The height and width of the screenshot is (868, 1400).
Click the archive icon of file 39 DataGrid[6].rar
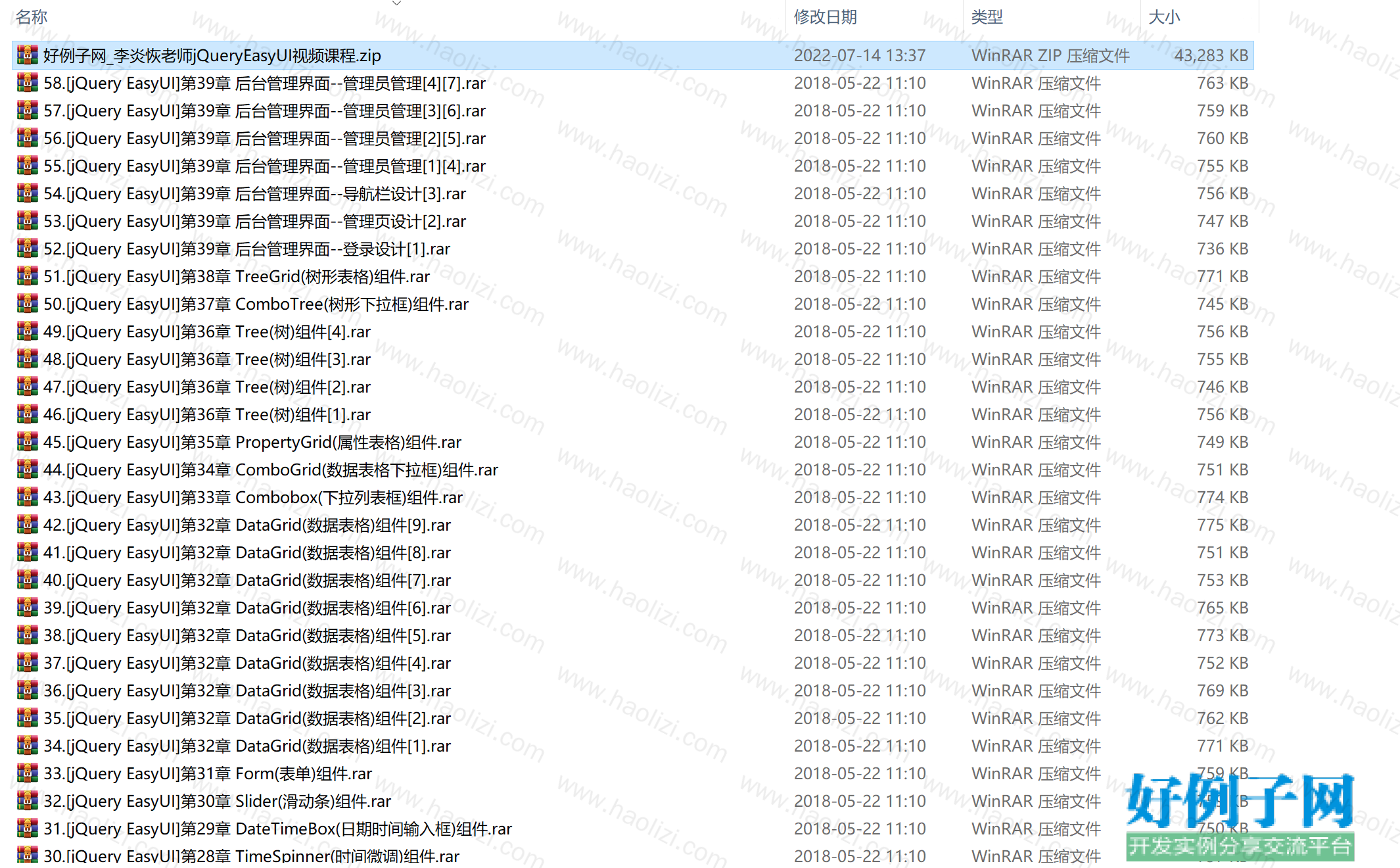coord(27,608)
